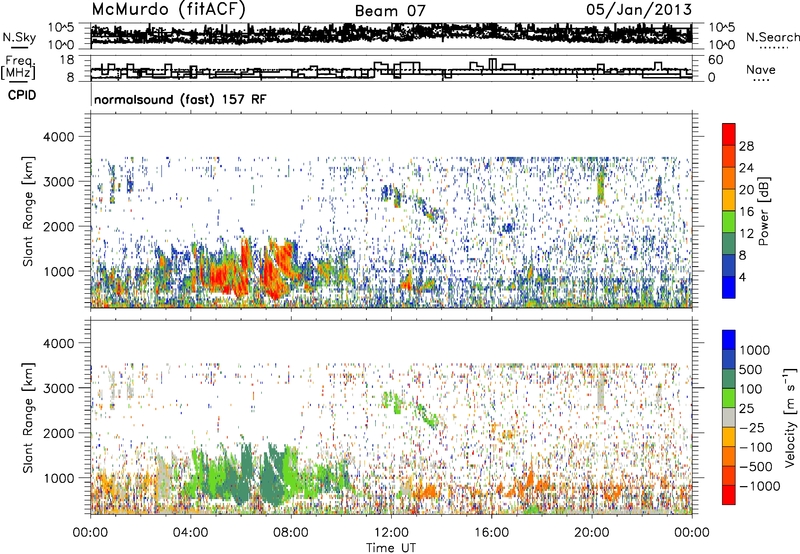
Task: Click the red bottom segment of Velocity colorbar
Action: click(x=729, y=495)
